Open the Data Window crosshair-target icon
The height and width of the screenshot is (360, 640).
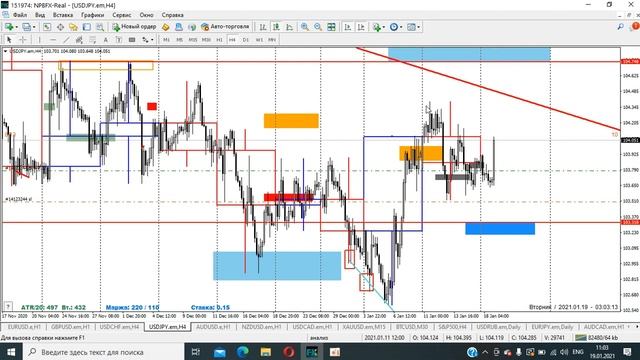coord(60,27)
